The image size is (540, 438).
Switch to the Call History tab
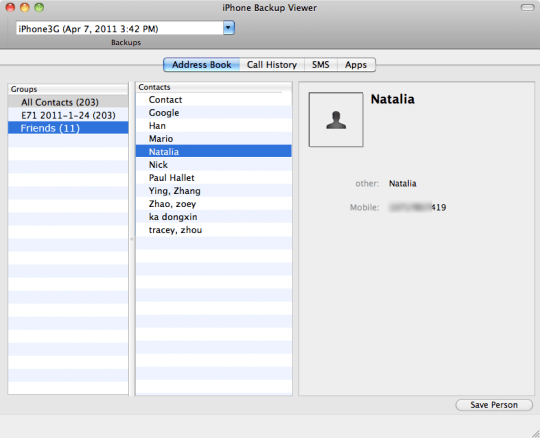(272, 65)
